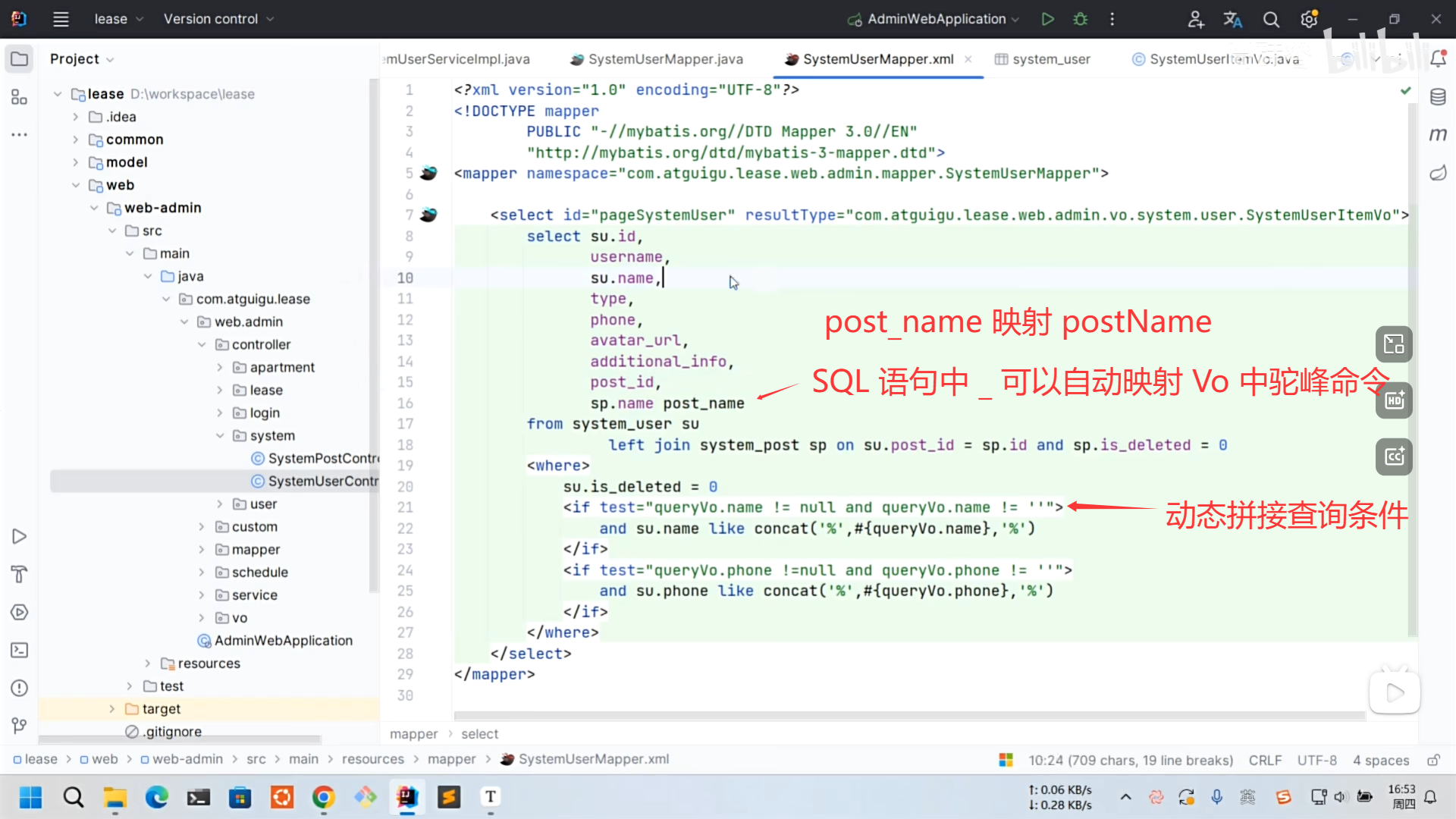Click UTF-8 encoding in status bar

point(1316,760)
